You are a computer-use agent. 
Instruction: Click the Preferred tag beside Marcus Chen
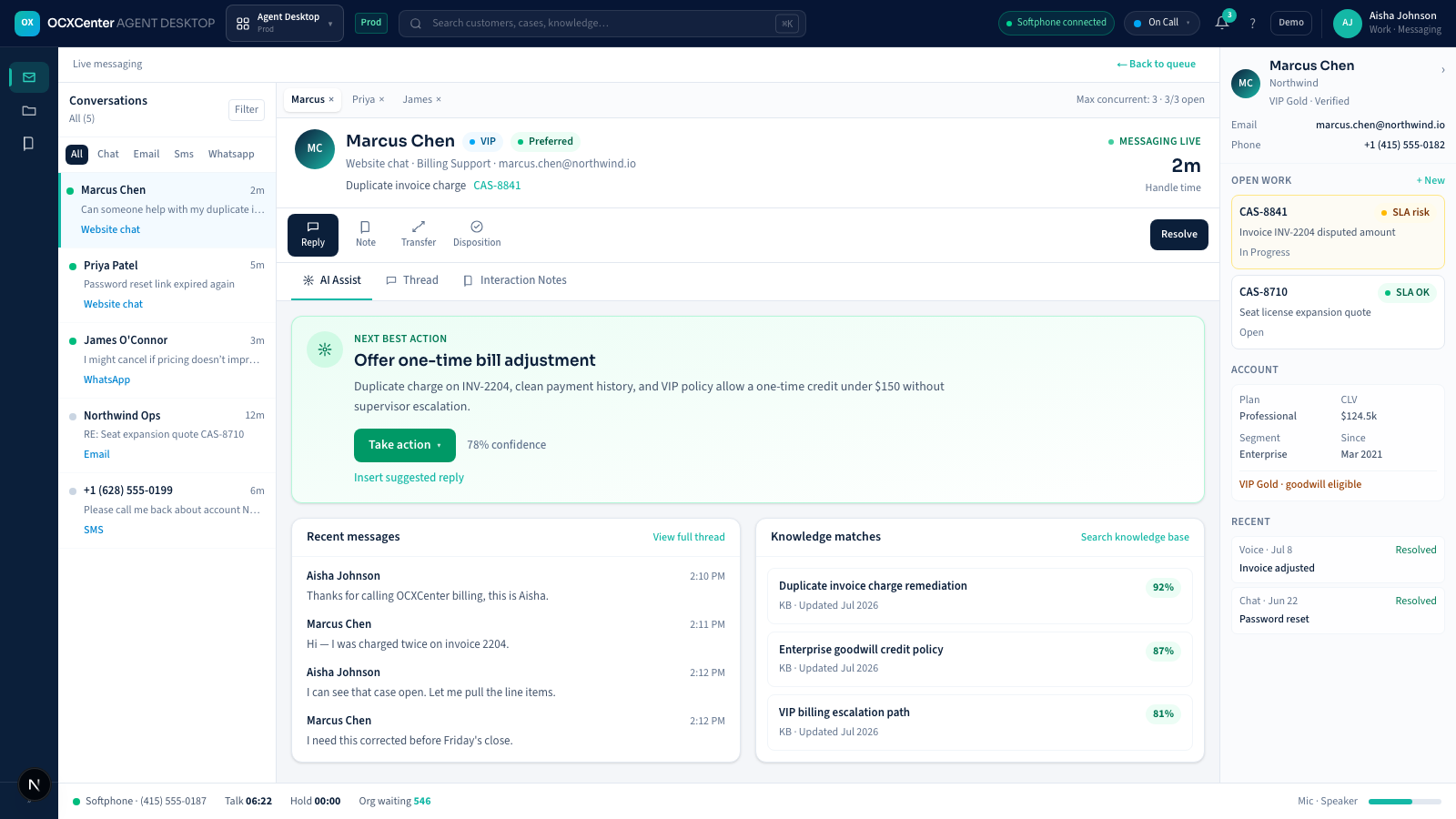coord(545,141)
